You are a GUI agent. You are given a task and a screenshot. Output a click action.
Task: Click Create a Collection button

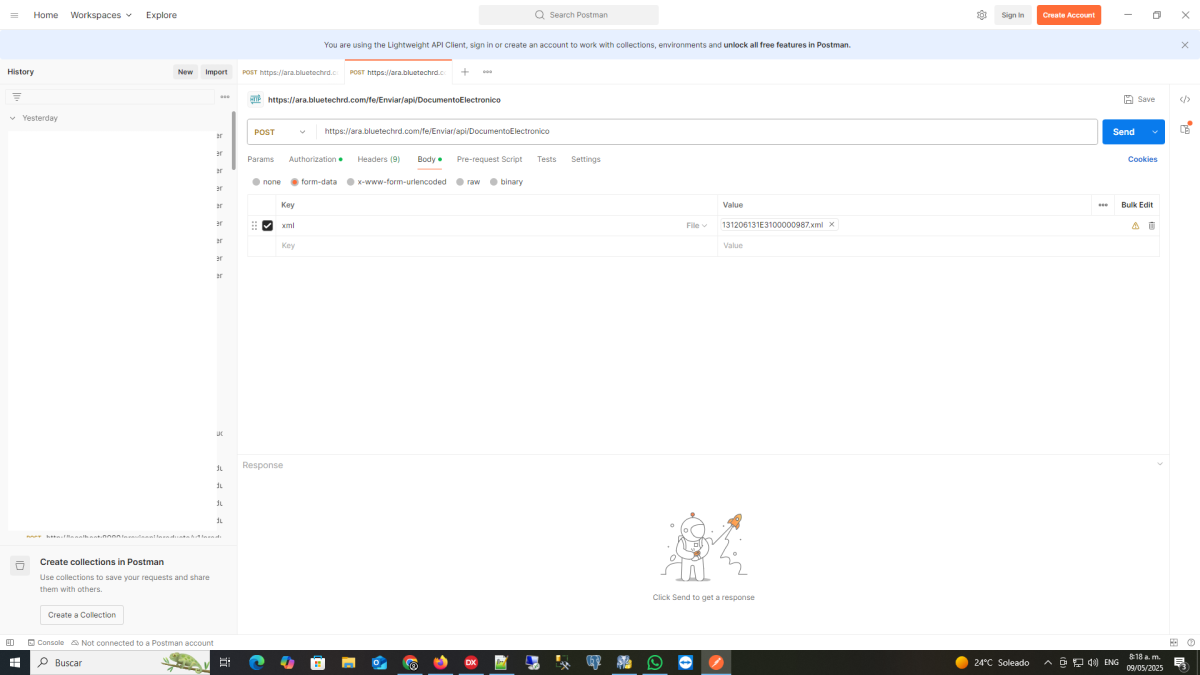tap(82, 615)
